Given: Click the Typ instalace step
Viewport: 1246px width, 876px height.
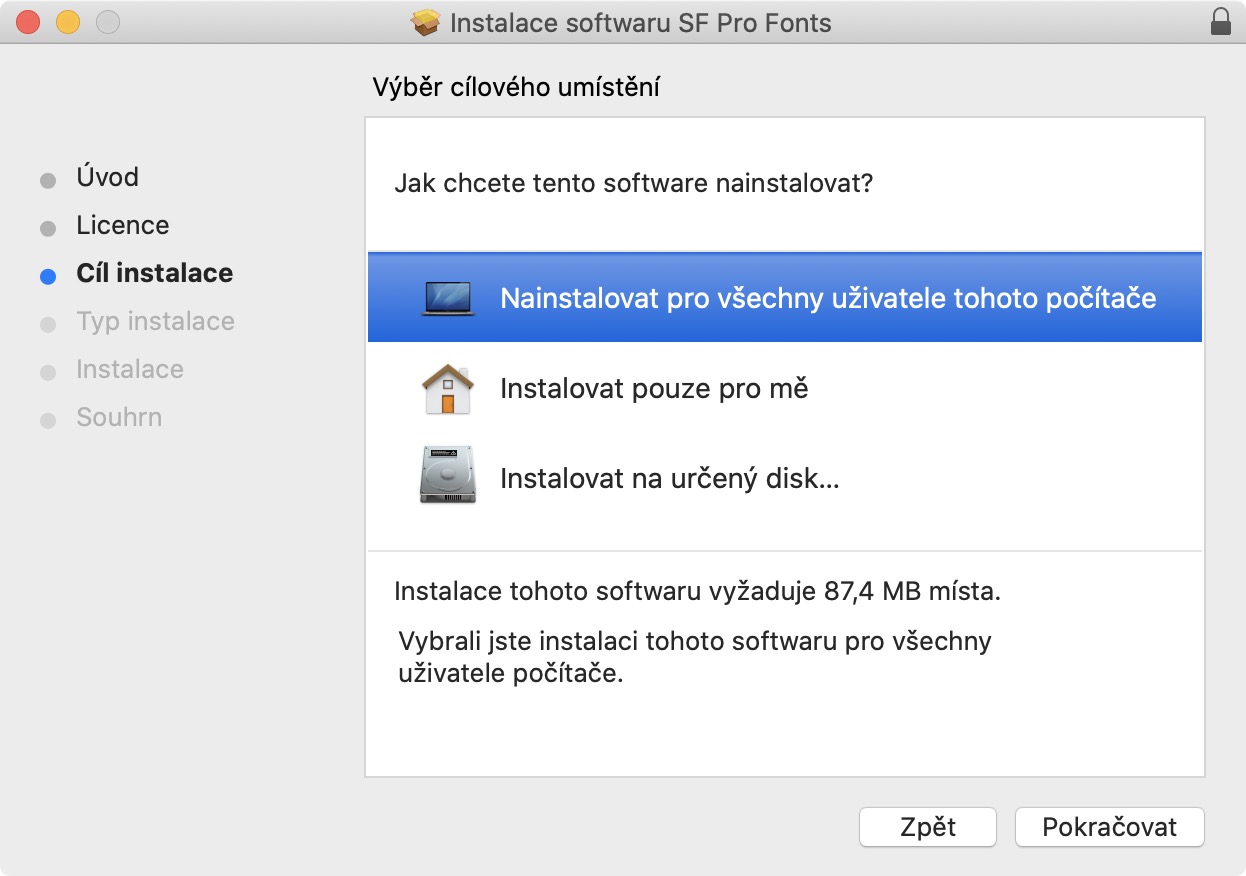Looking at the screenshot, I should pos(155,322).
